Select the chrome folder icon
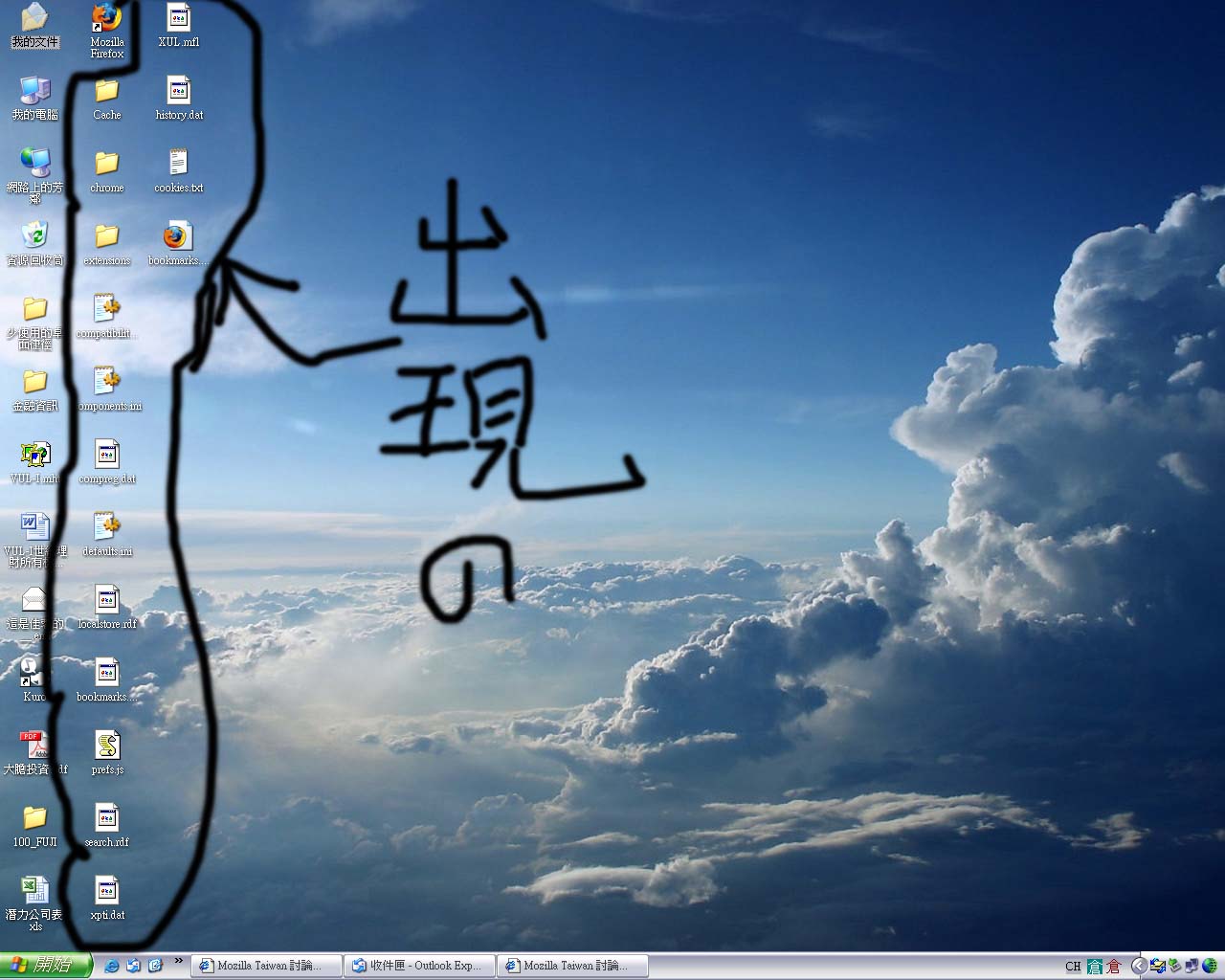 coord(107,171)
